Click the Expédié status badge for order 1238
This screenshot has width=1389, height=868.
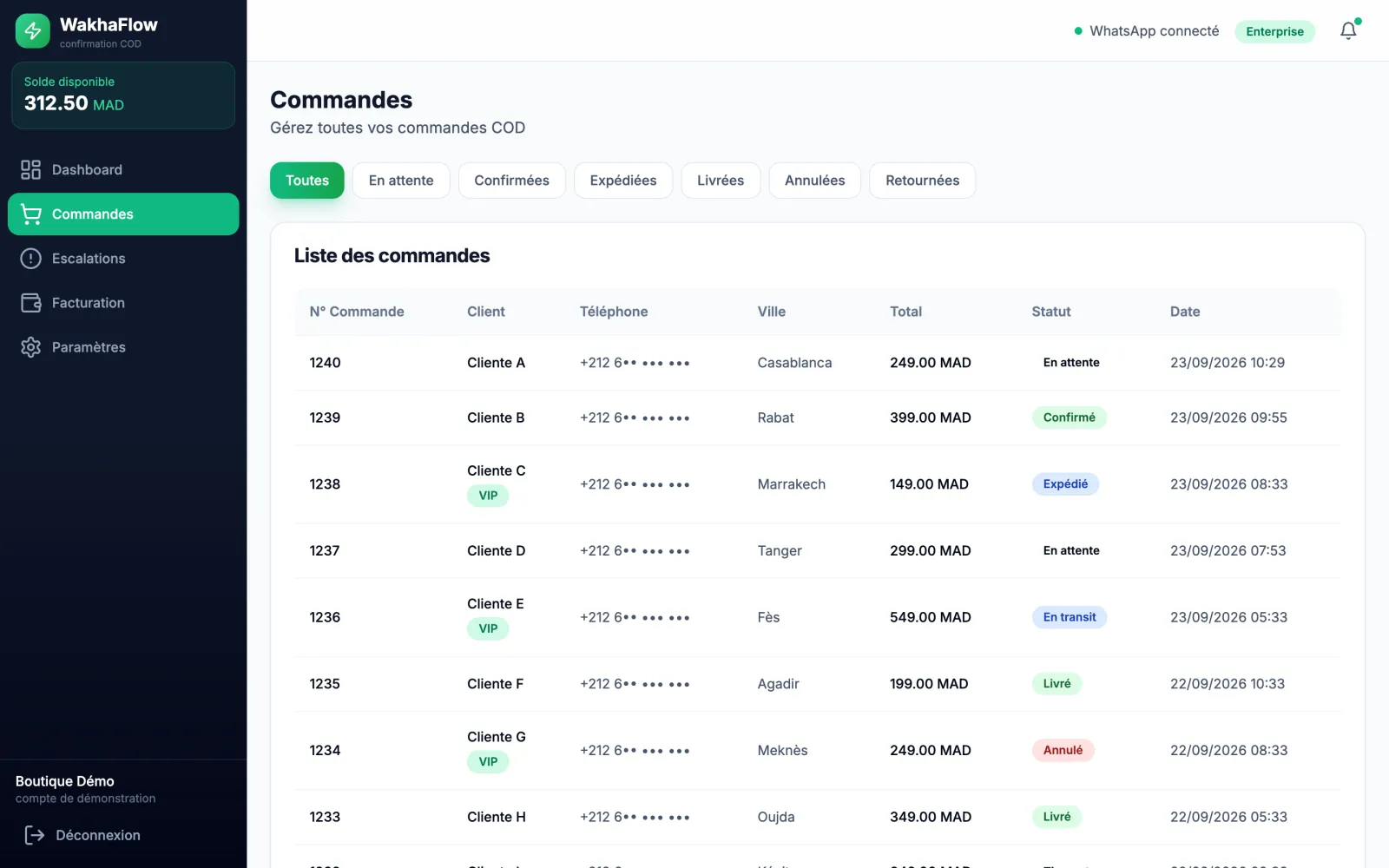(x=1065, y=483)
